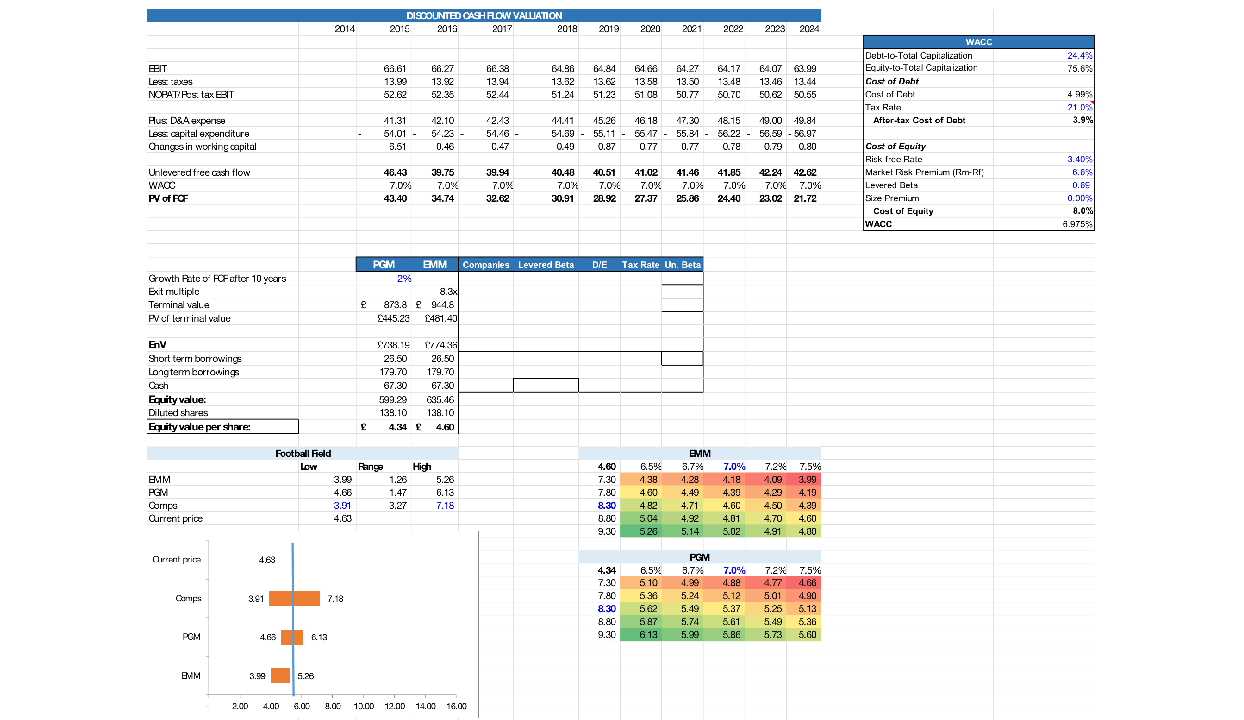This screenshot has height=720, width=1244.
Task: Click the 'Terminal value' row label
Action: point(174,305)
